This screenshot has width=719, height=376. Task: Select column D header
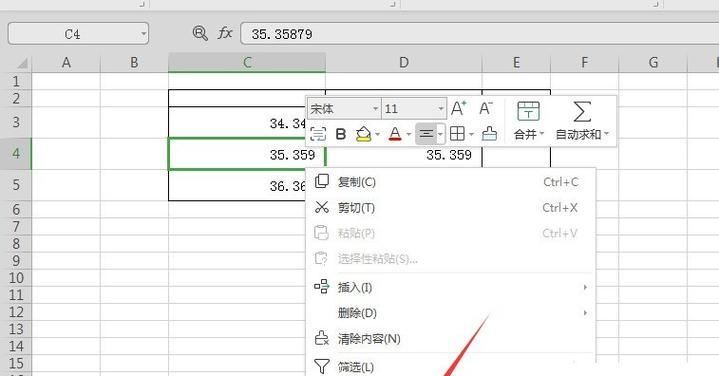[x=404, y=62]
